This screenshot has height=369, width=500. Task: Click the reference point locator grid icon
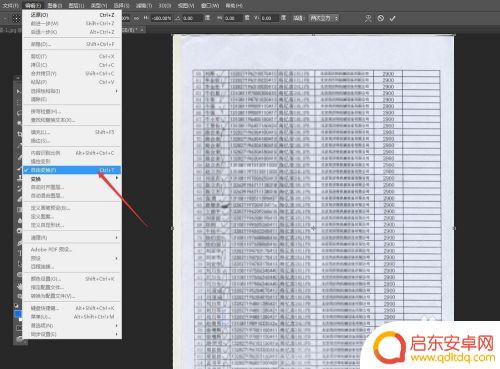(16, 18)
